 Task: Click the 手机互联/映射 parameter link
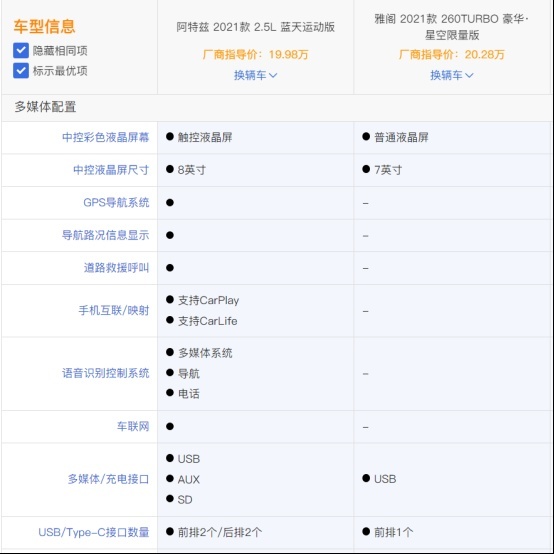point(114,311)
